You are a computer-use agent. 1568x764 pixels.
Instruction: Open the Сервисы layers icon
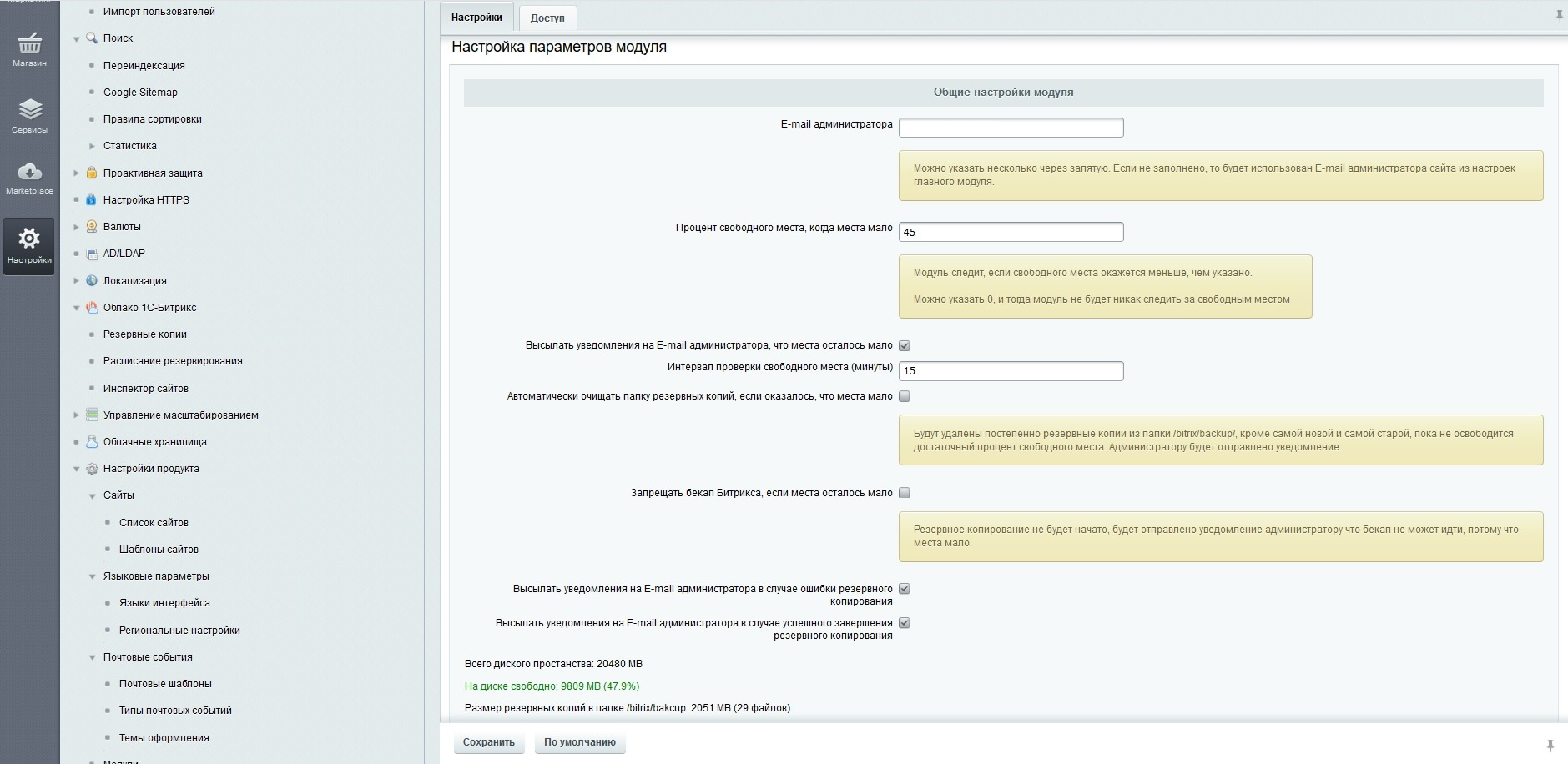tap(29, 110)
